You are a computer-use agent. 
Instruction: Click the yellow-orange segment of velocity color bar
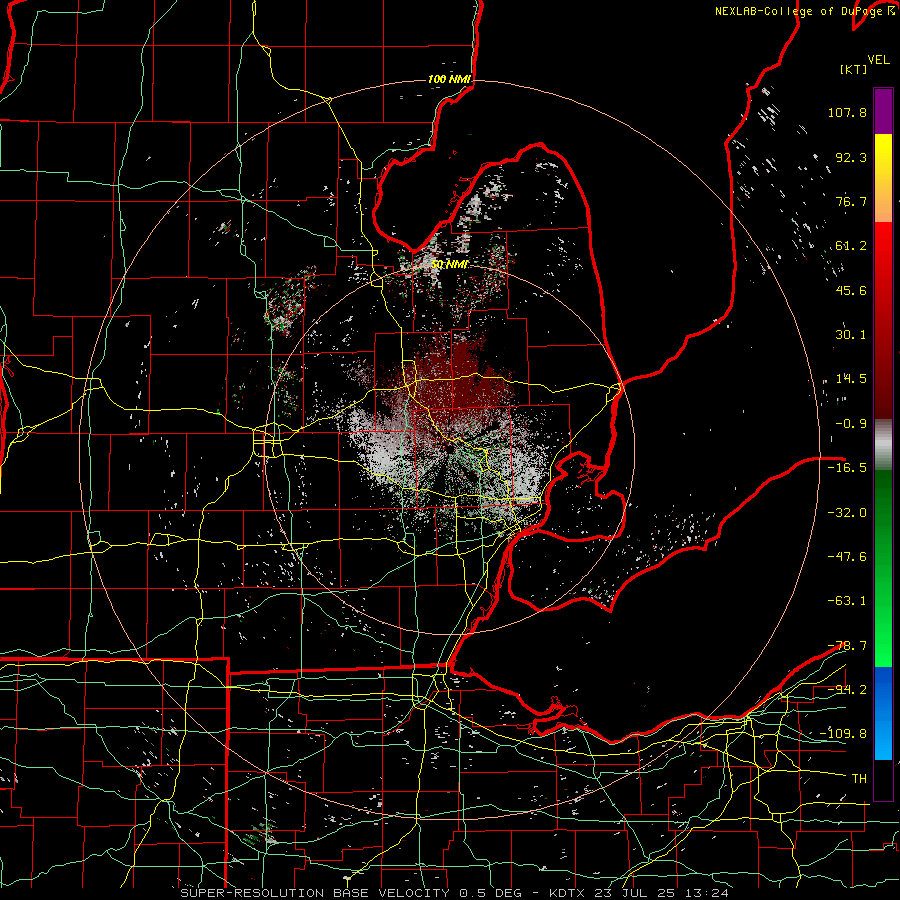[883, 178]
